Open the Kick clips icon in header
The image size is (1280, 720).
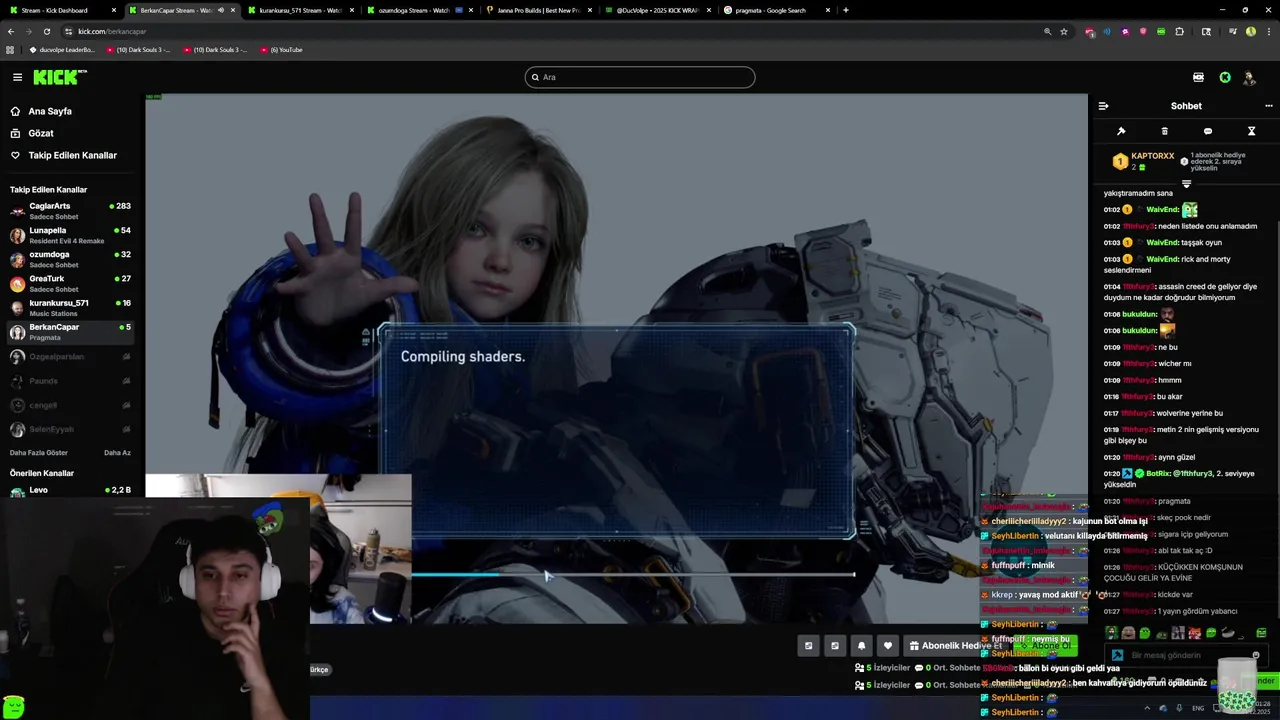click(1198, 77)
